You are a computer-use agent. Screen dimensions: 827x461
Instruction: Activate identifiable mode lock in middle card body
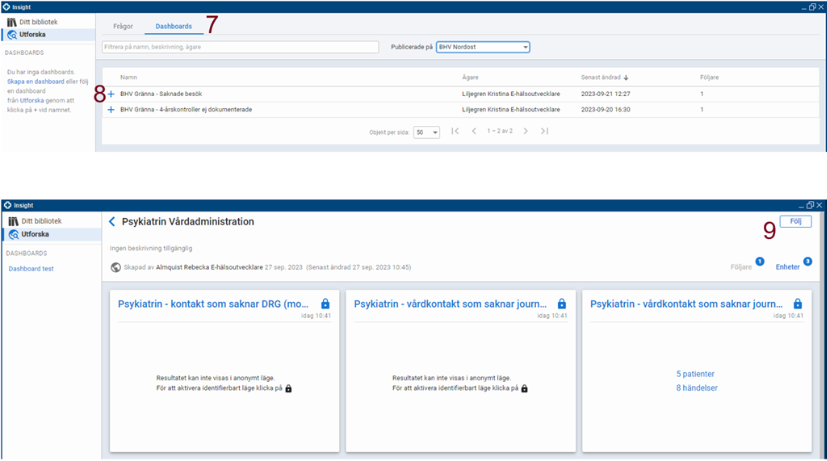[x=524, y=389]
